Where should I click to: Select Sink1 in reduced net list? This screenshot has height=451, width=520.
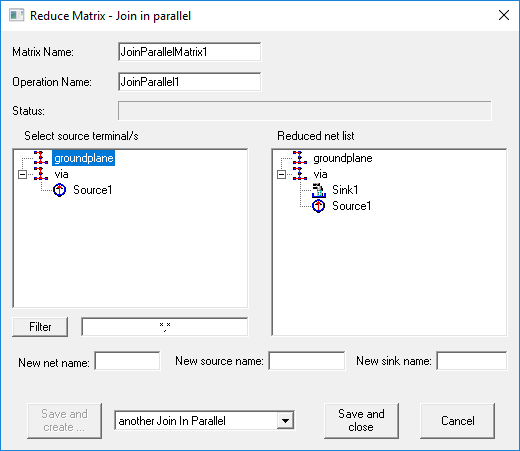[x=345, y=190]
